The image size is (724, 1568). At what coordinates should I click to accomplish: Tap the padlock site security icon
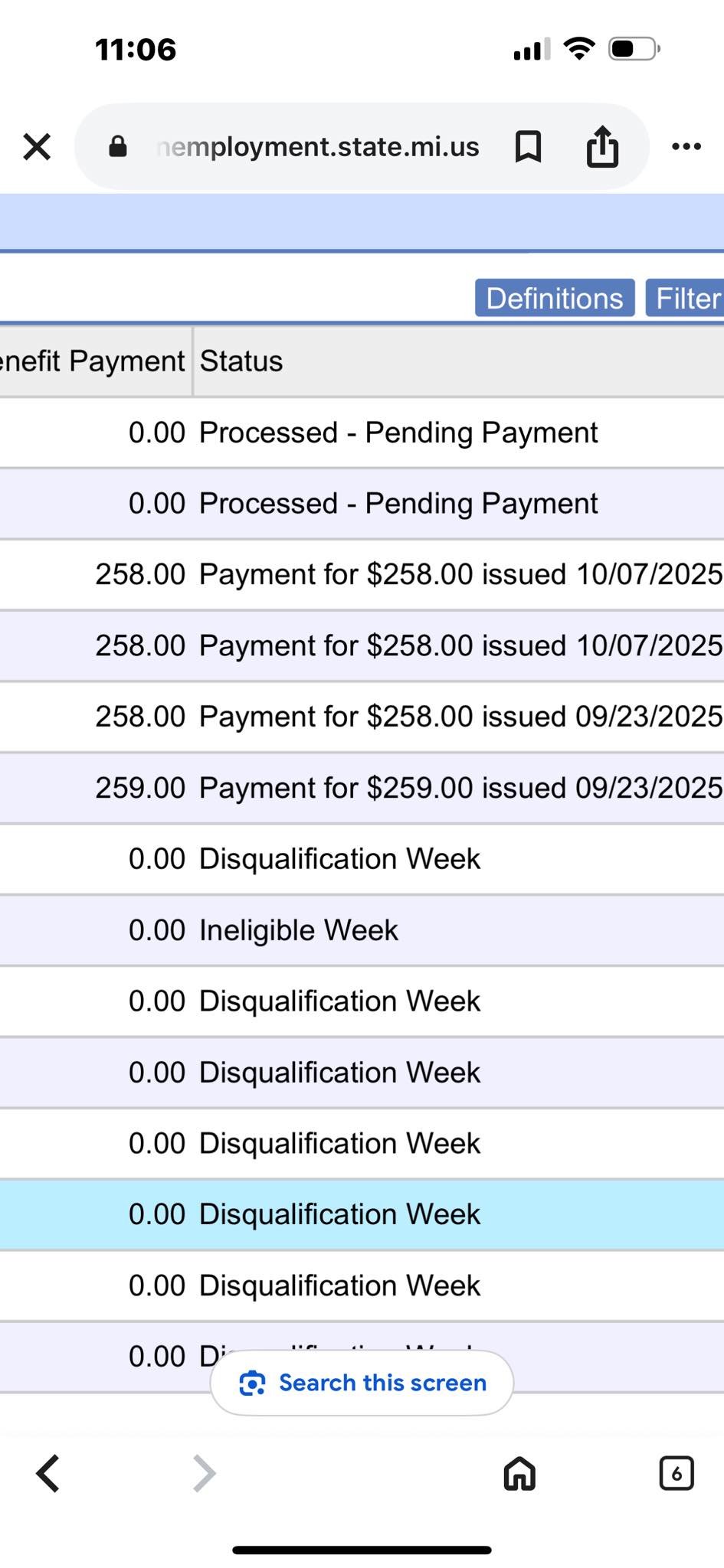[x=117, y=146]
